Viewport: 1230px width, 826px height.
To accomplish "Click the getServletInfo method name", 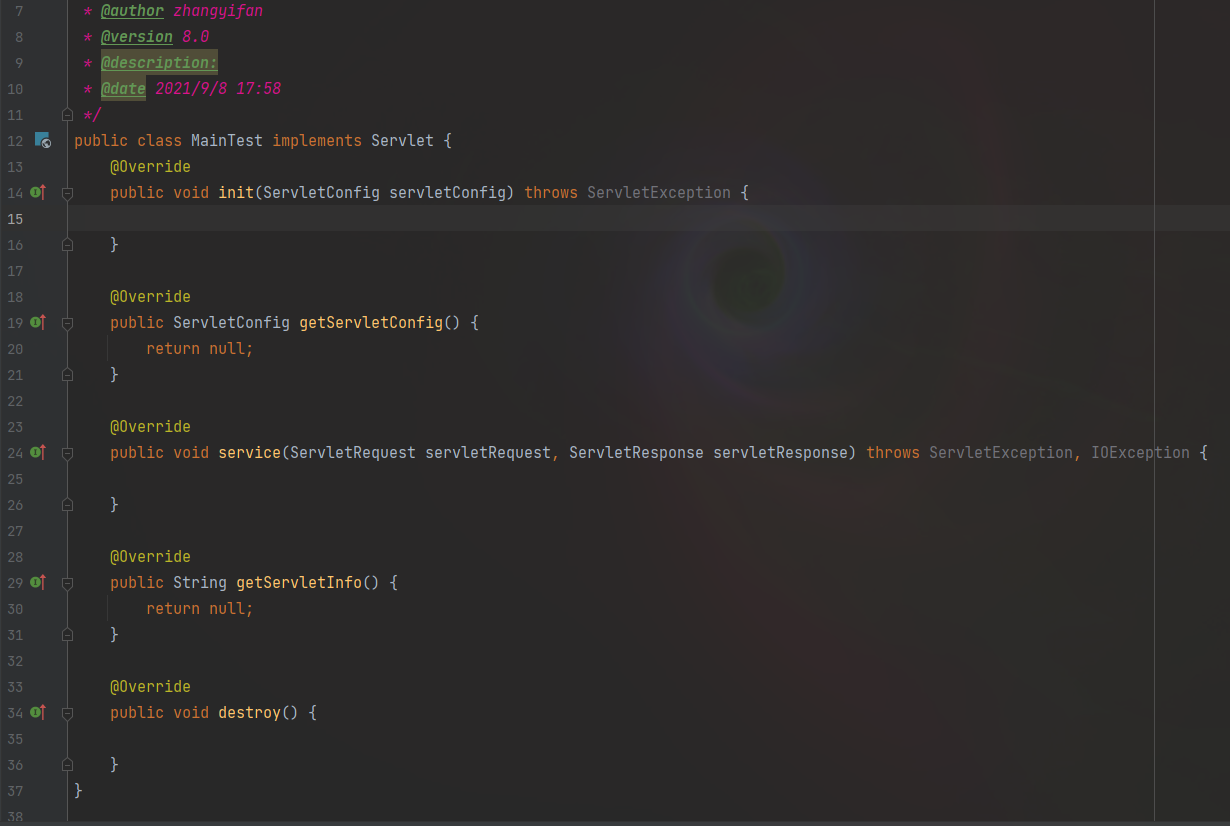I will click(x=299, y=582).
